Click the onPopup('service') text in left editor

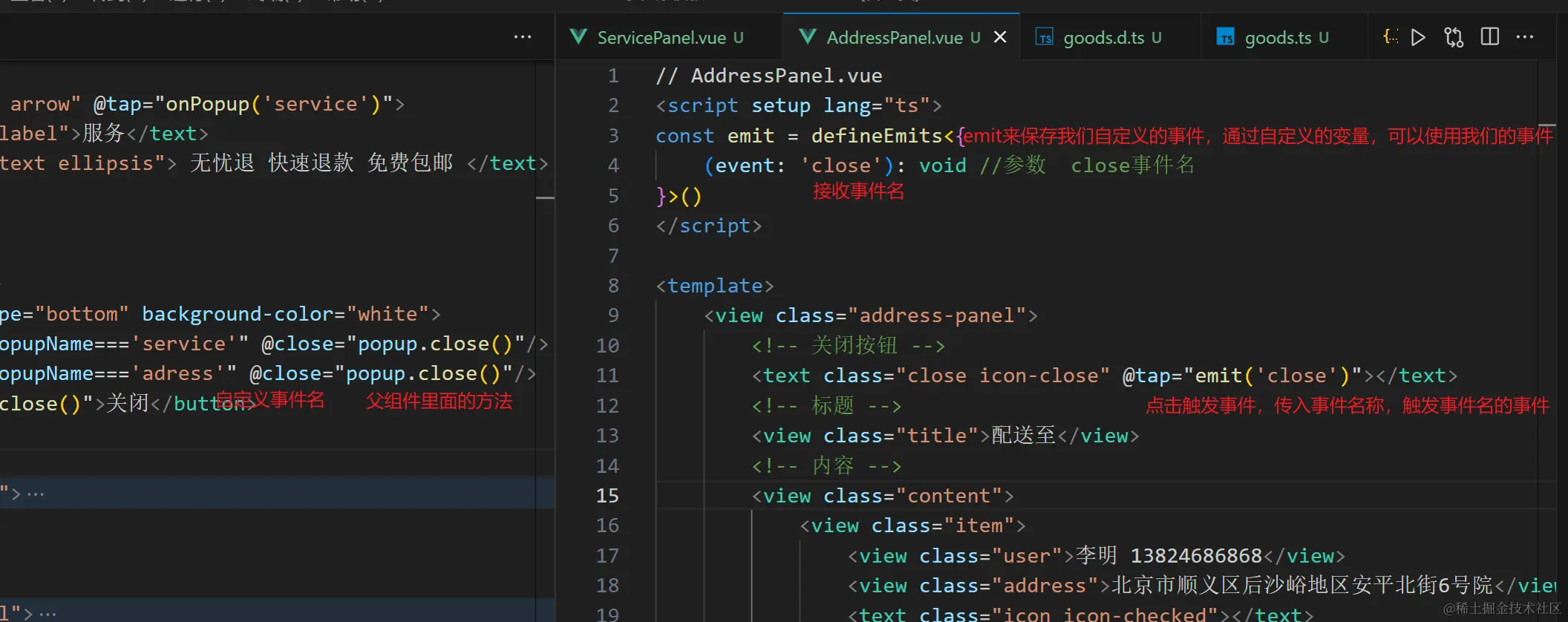(273, 103)
